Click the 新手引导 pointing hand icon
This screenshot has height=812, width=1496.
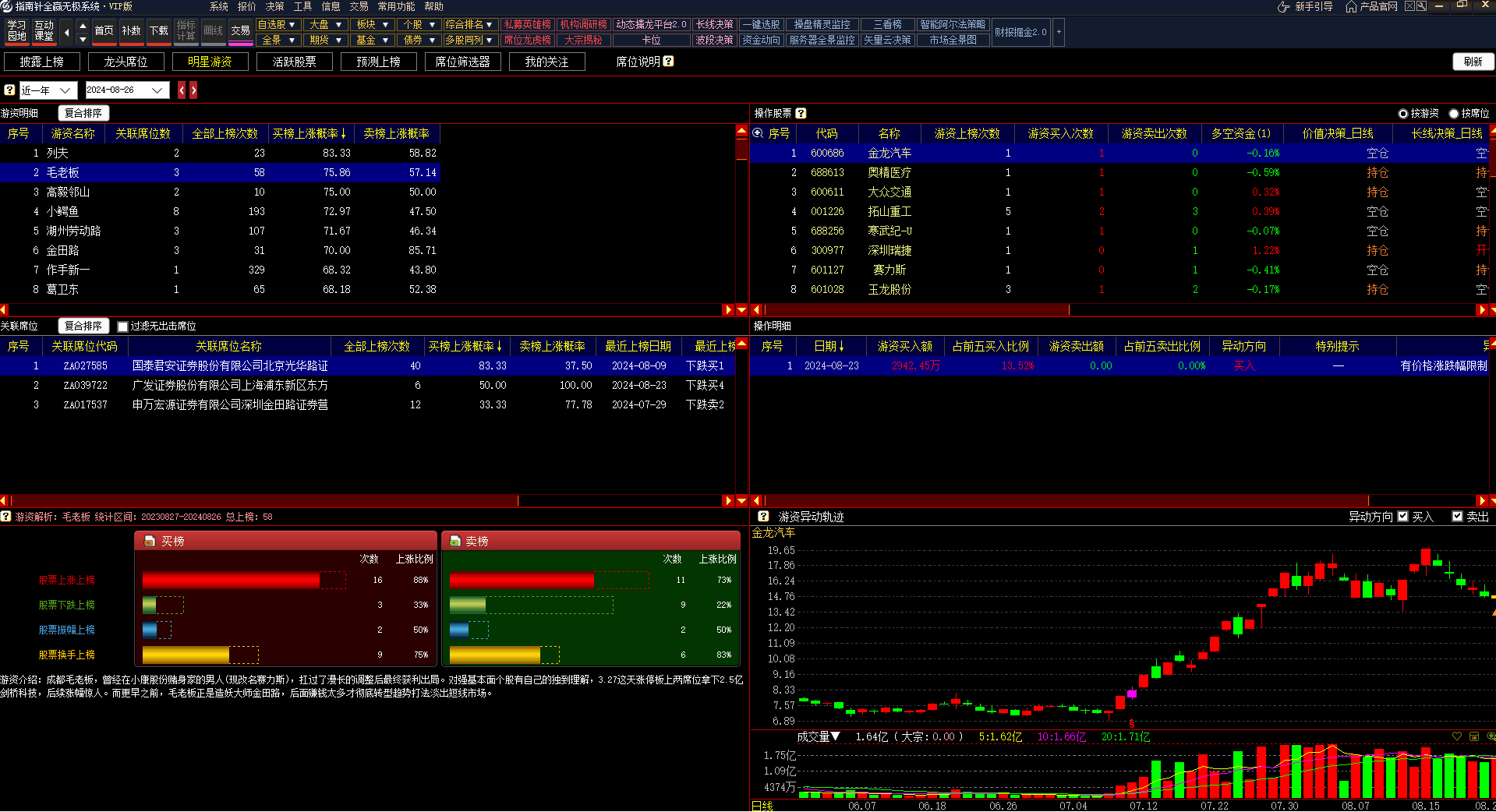tap(1283, 6)
